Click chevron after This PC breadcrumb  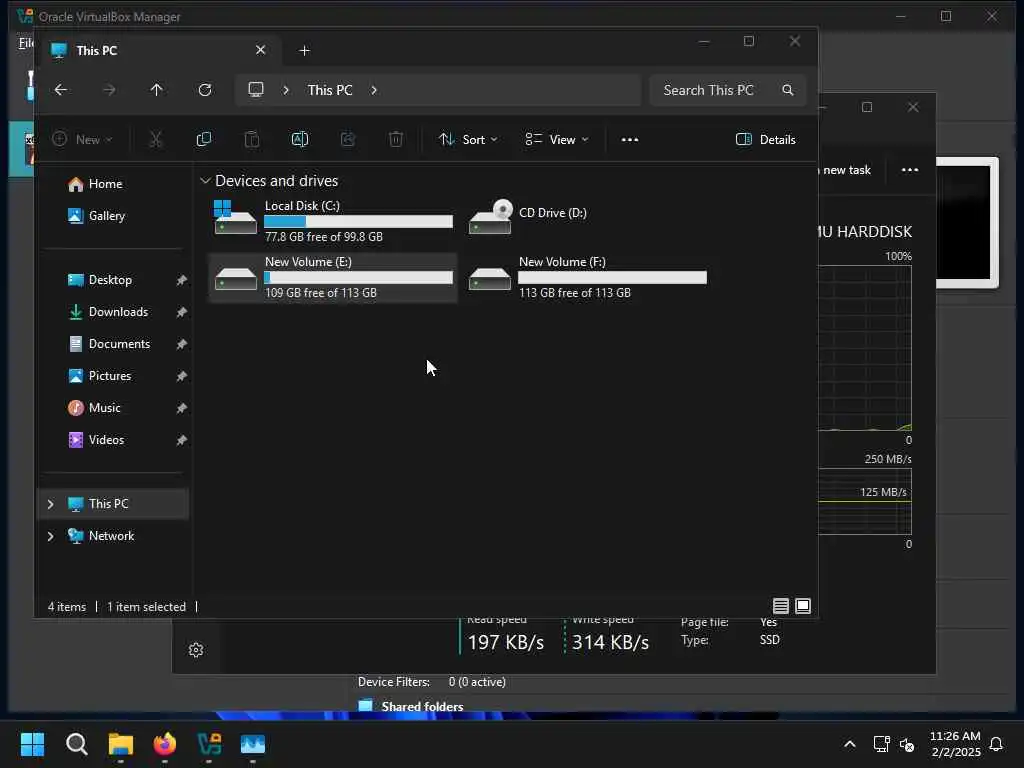[x=374, y=90]
